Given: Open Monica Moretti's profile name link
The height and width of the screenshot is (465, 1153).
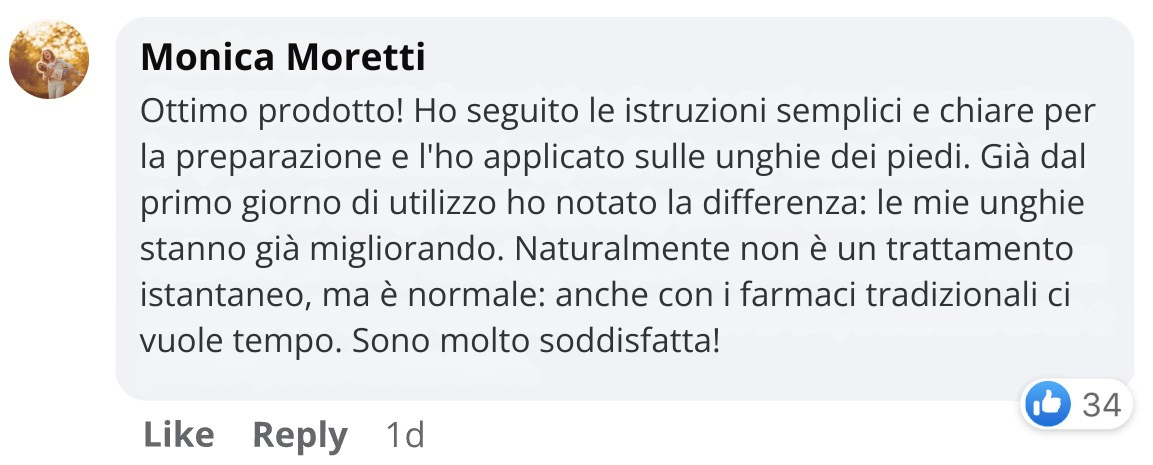Looking at the screenshot, I should click(283, 57).
